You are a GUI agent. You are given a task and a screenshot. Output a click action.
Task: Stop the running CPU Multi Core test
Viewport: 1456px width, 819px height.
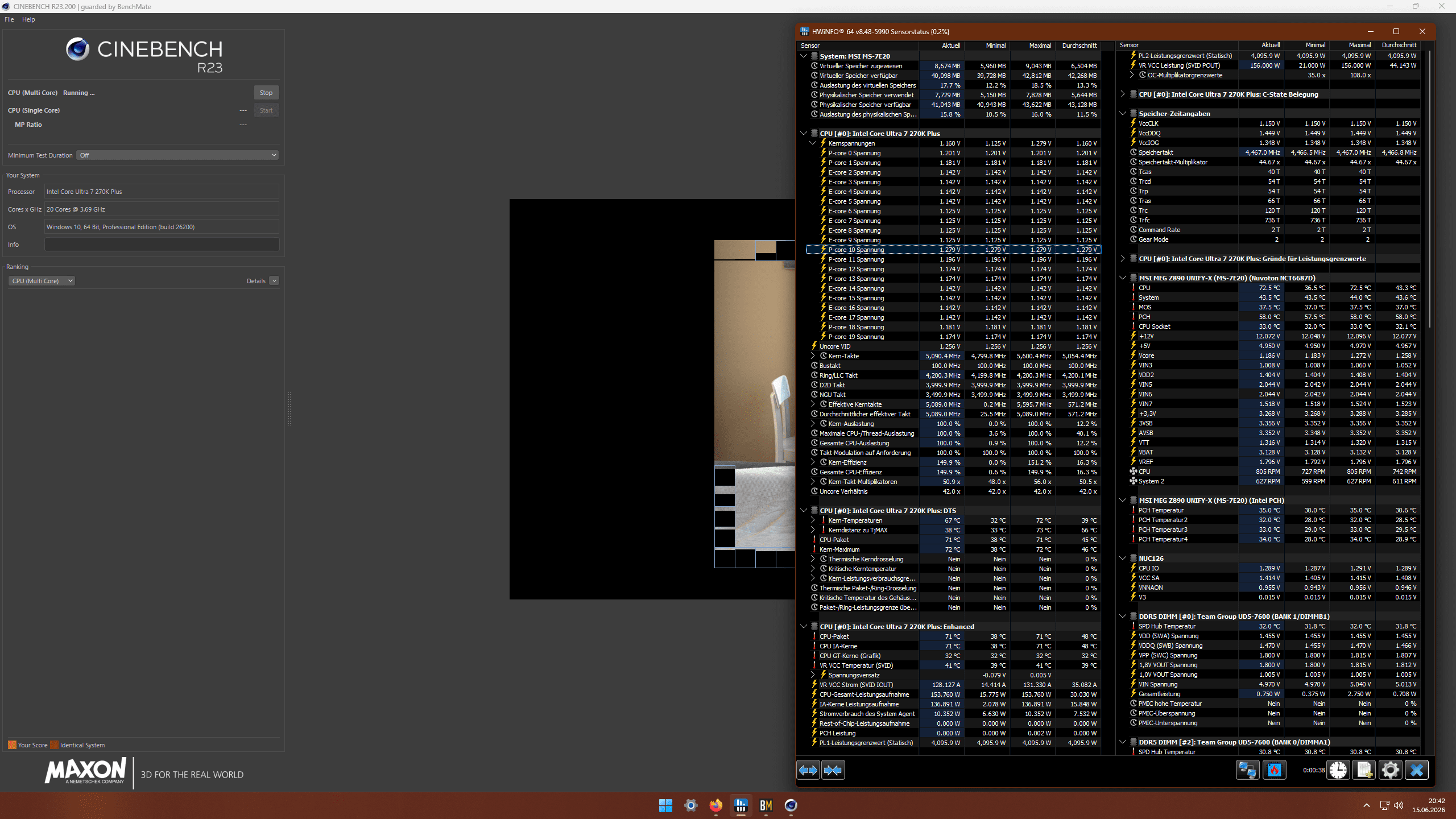[x=266, y=93]
